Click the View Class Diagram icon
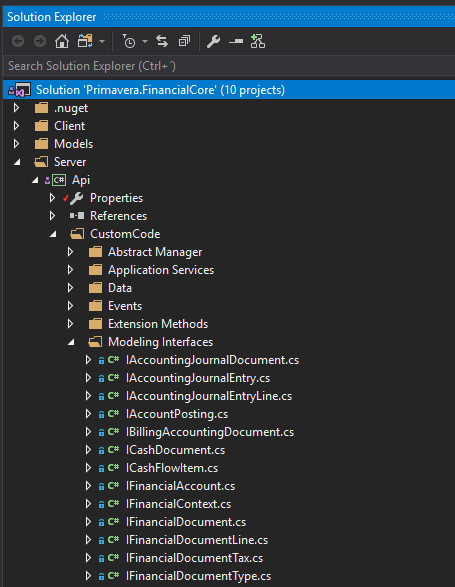 (x=258, y=41)
